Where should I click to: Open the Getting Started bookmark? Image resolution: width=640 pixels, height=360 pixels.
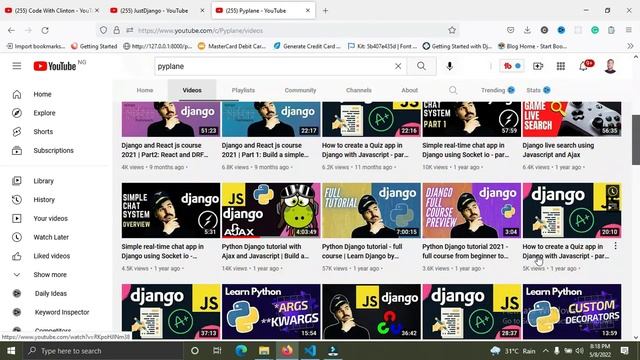(94, 46)
